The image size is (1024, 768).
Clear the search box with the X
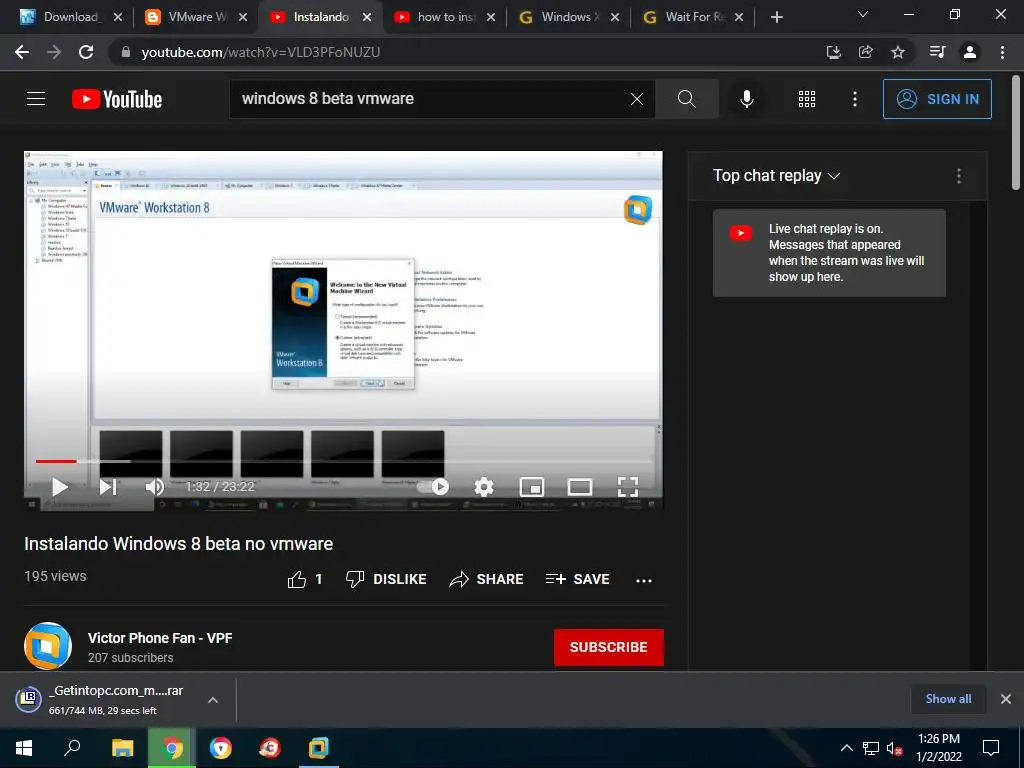pos(637,99)
